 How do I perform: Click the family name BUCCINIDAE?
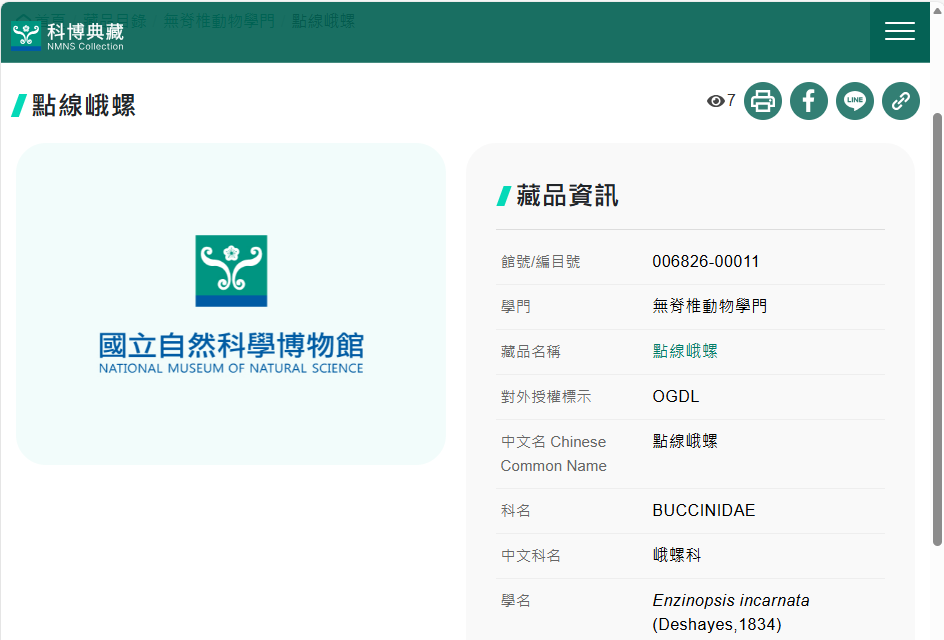[703, 511]
